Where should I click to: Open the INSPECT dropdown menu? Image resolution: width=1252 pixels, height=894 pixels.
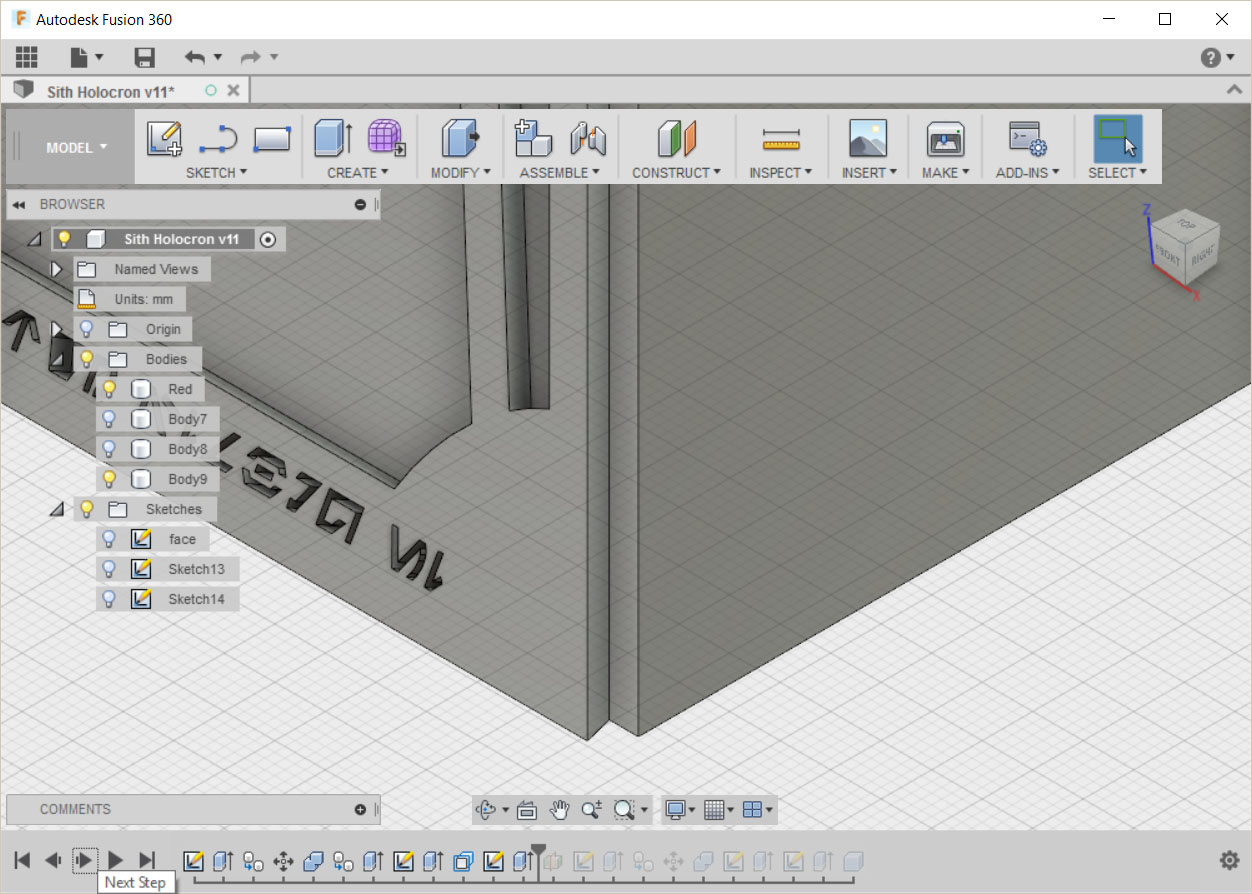[781, 172]
